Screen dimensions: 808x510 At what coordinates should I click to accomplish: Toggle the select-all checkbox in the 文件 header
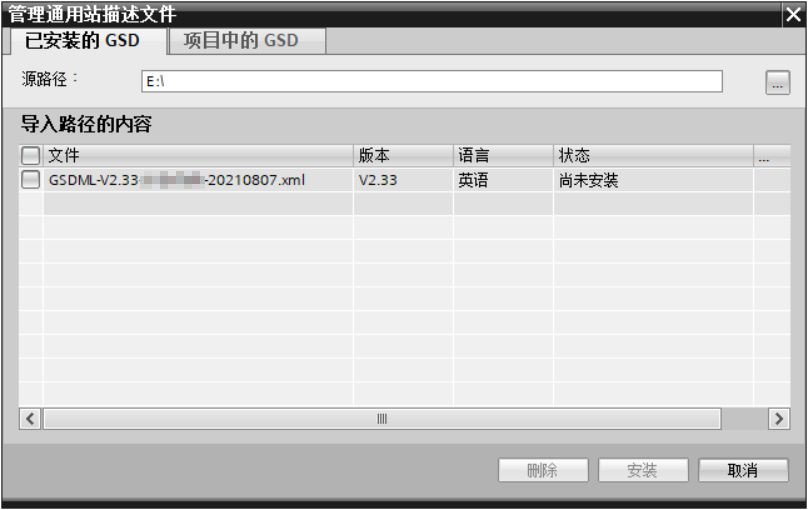(30, 155)
